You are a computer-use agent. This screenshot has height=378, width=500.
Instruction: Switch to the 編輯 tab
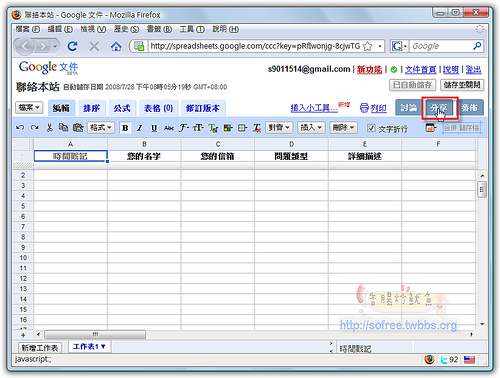[x=61, y=108]
